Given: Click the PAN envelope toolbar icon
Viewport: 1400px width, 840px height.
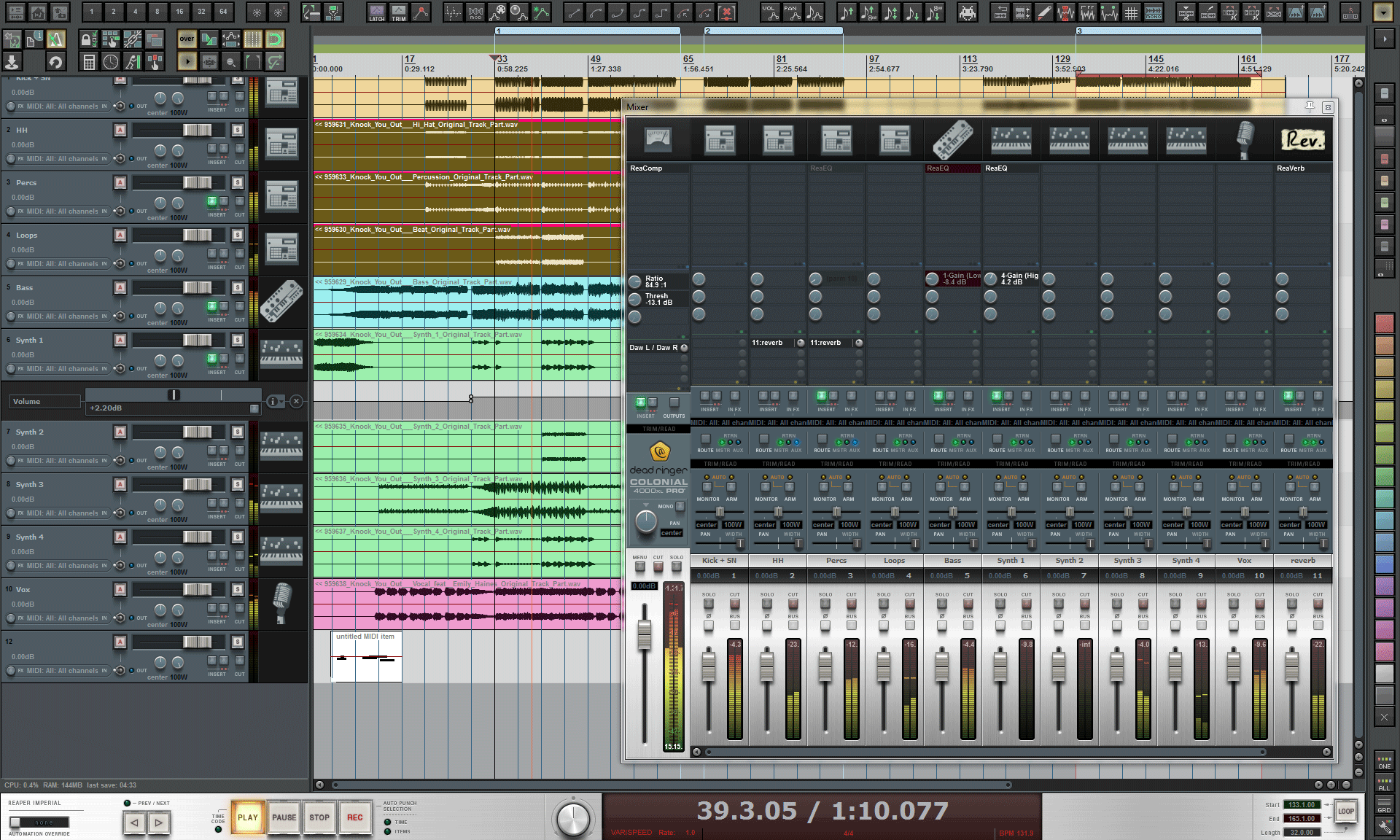Looking at the screenshot, I should (x=792, y=12).
